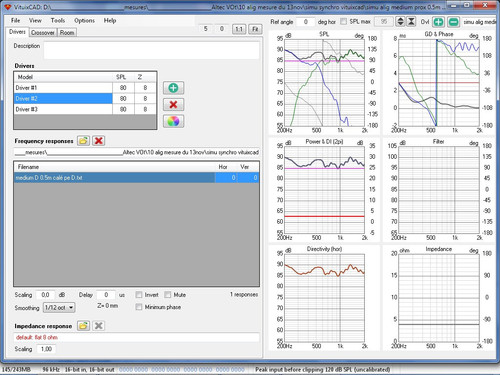Delete the selected driver with red X button

click(x=173, y=105)
